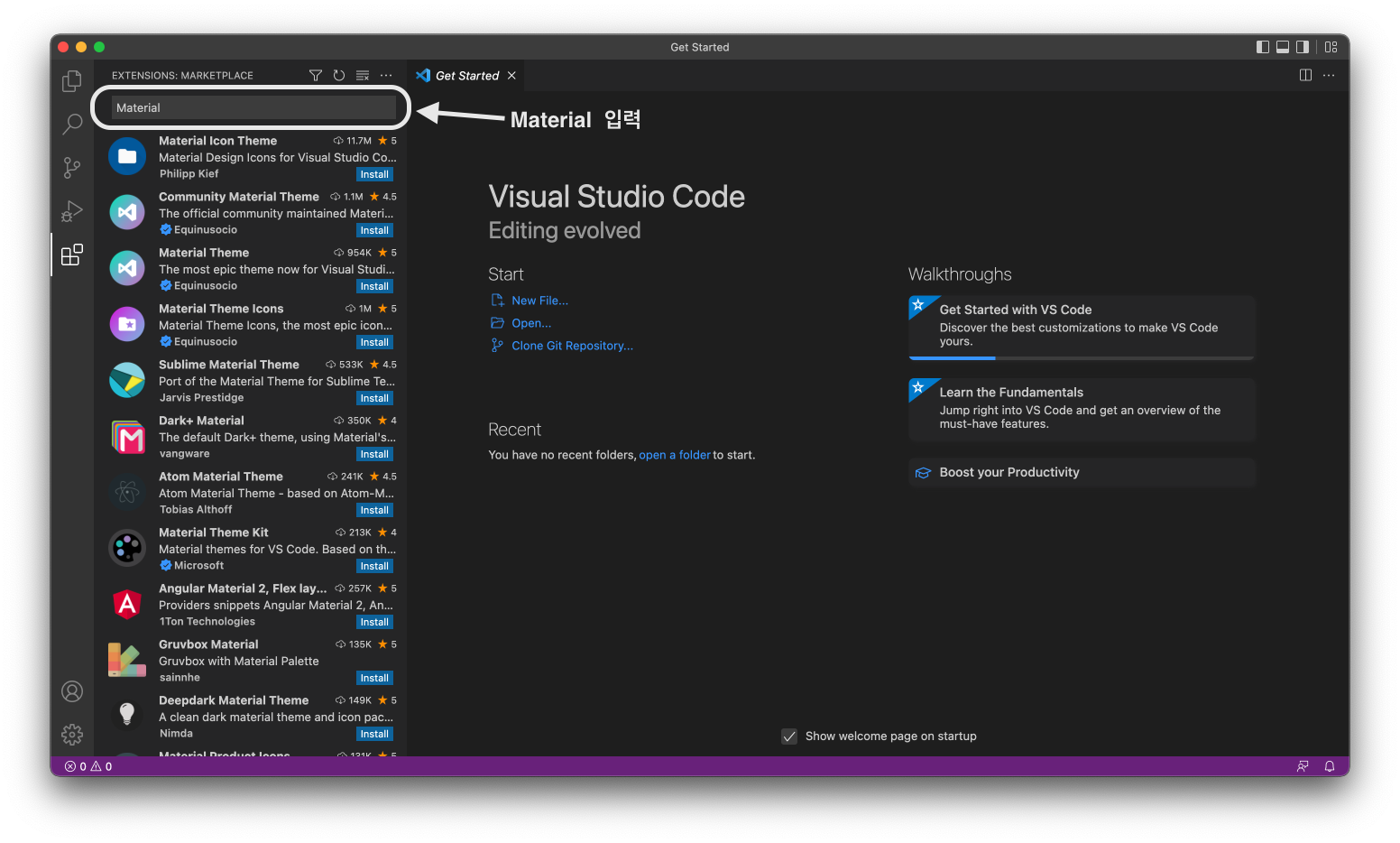Open the Source Control view
Viewport: 1400px width, 843px height.
(x=72, y=167)
